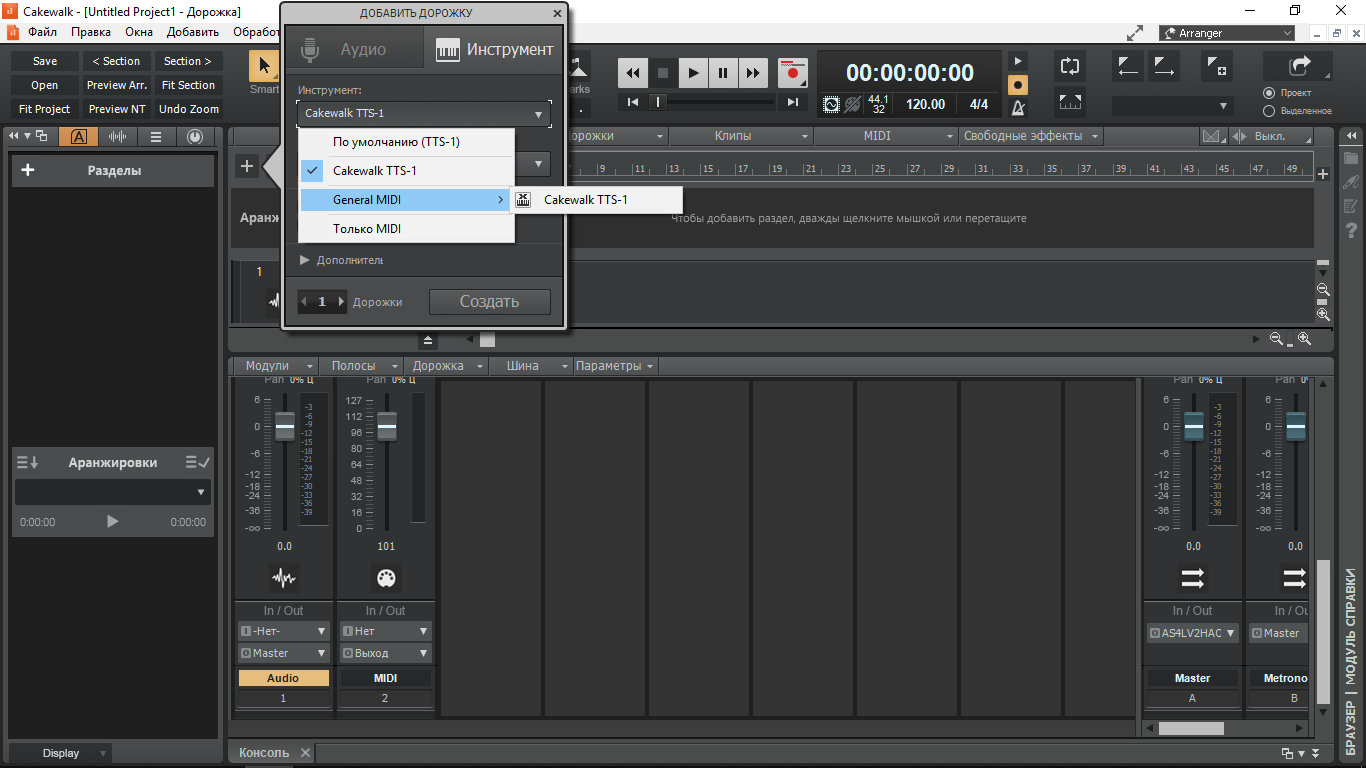Open the Arranger workspace dropdown
This screenshot has height=768, width=1366.
(1227, 33)
